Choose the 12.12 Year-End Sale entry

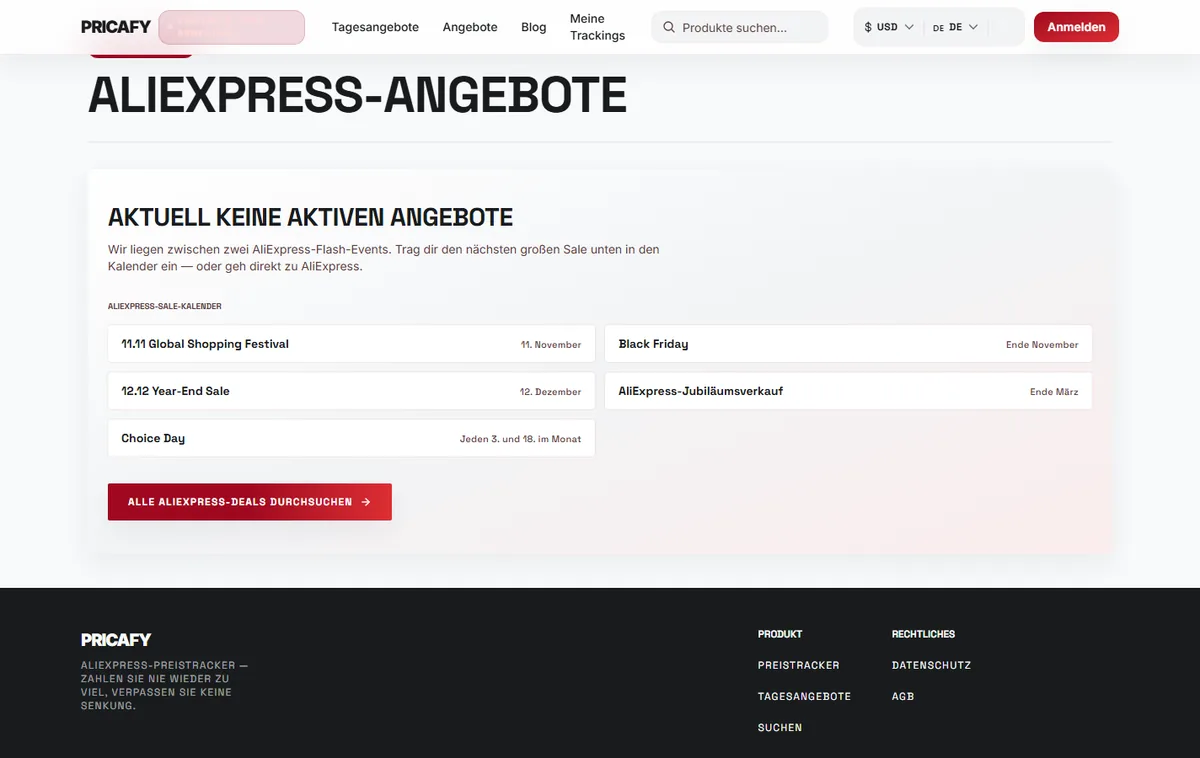351,391
